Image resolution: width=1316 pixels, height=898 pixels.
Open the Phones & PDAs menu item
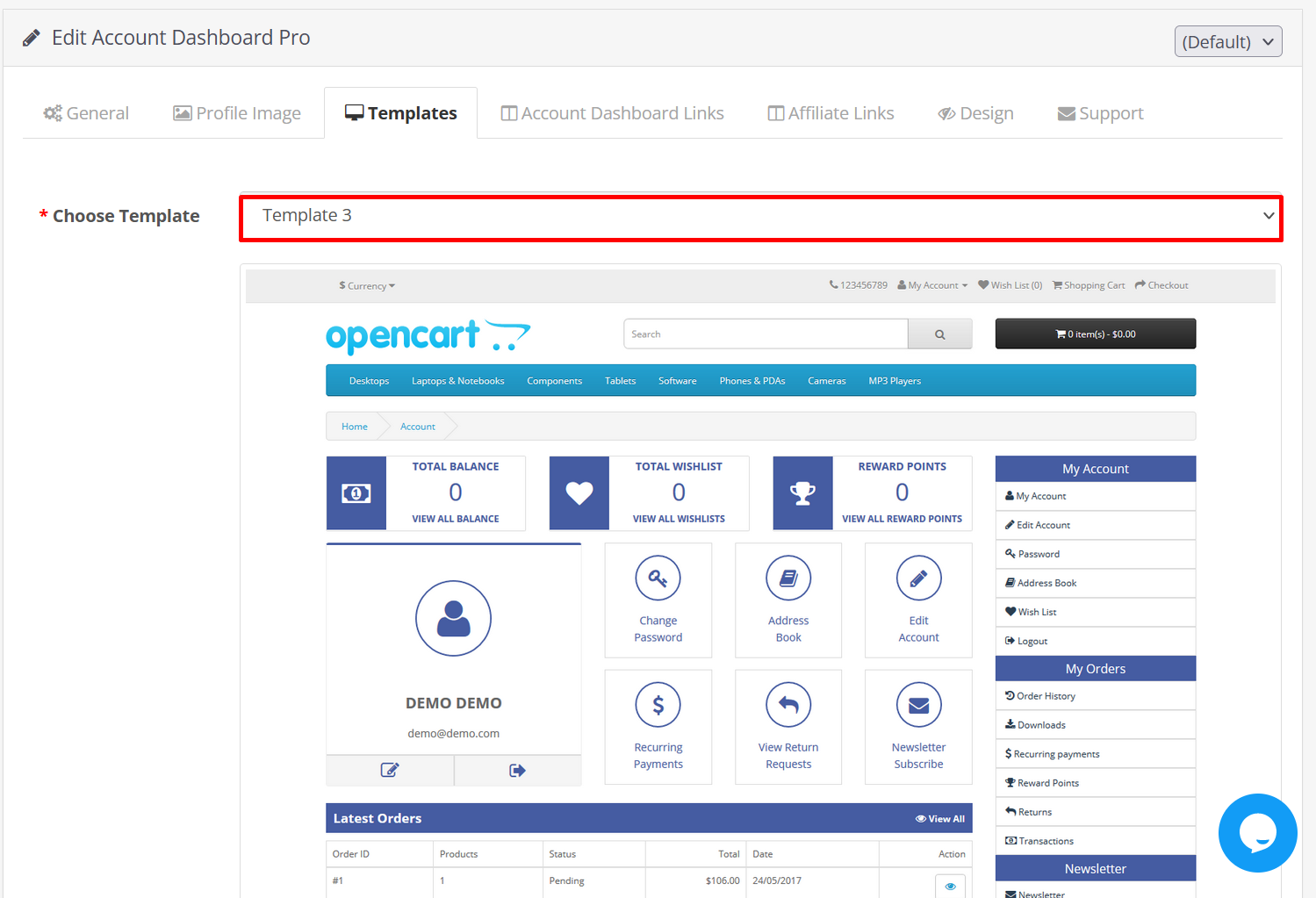pos(751,381)
